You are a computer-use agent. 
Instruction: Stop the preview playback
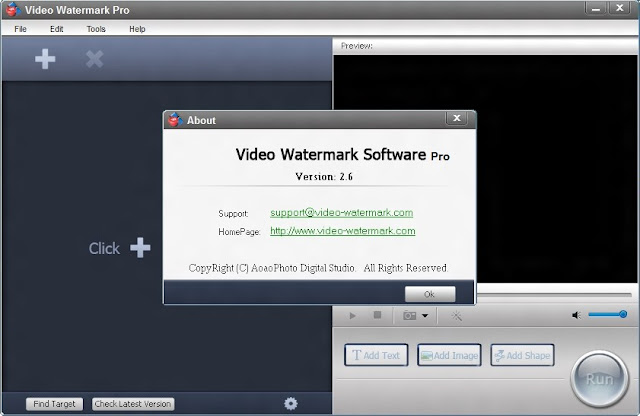tap(378, 315)
